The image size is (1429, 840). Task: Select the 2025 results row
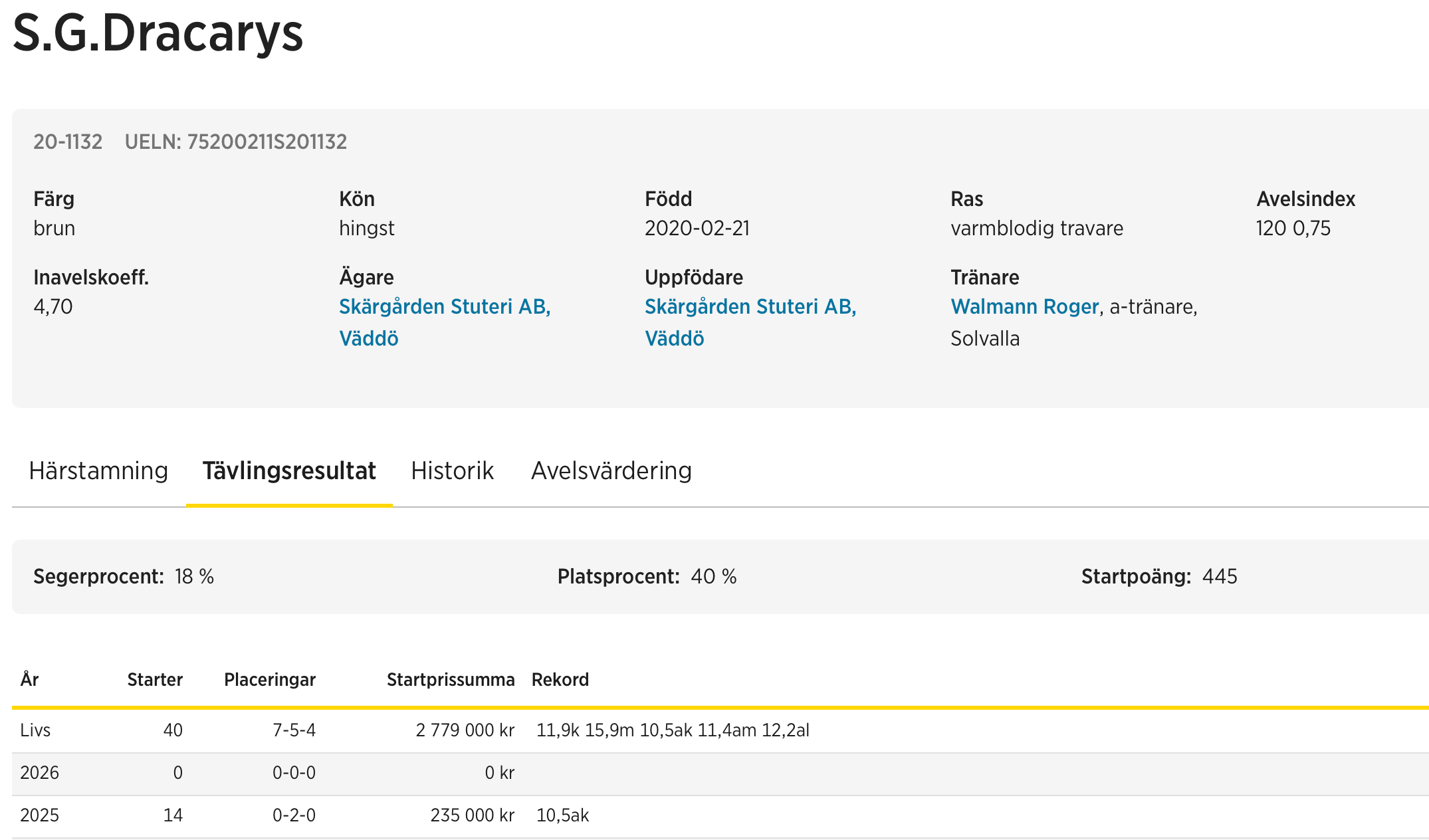[x=39, y=815]
